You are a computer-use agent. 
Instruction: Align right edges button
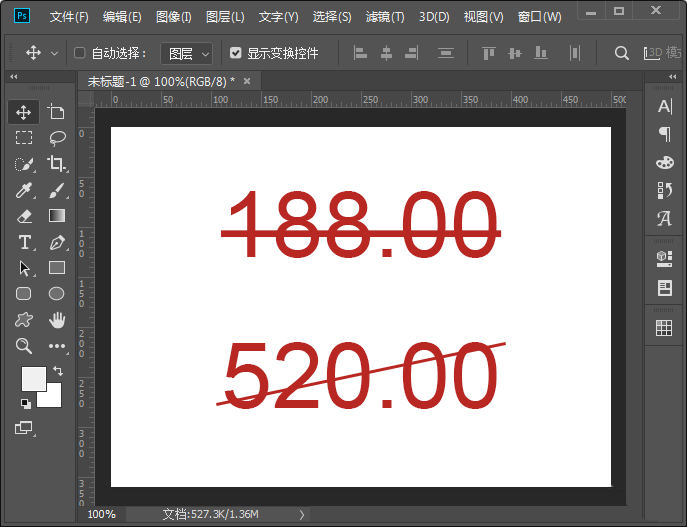pos(411,53)
